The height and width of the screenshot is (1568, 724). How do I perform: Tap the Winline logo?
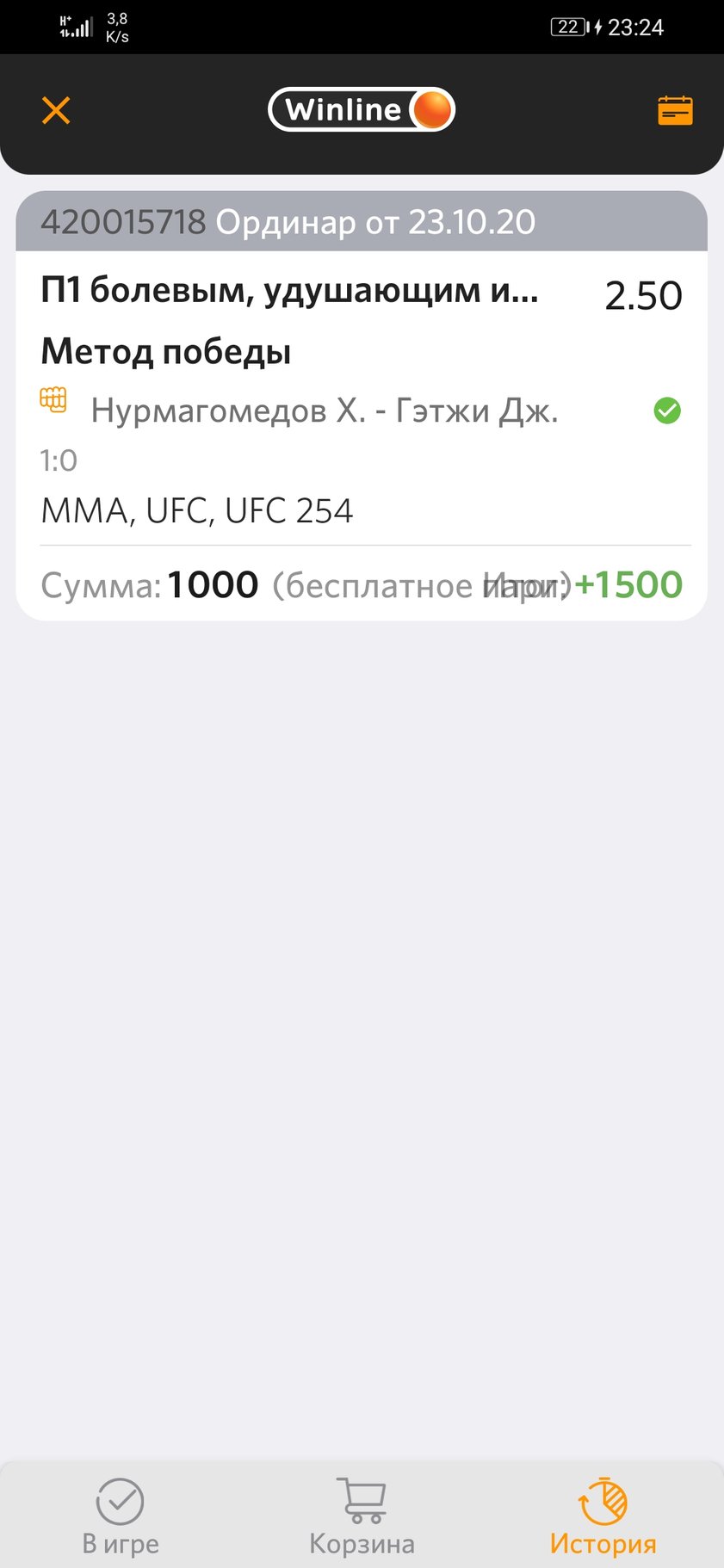362,110
